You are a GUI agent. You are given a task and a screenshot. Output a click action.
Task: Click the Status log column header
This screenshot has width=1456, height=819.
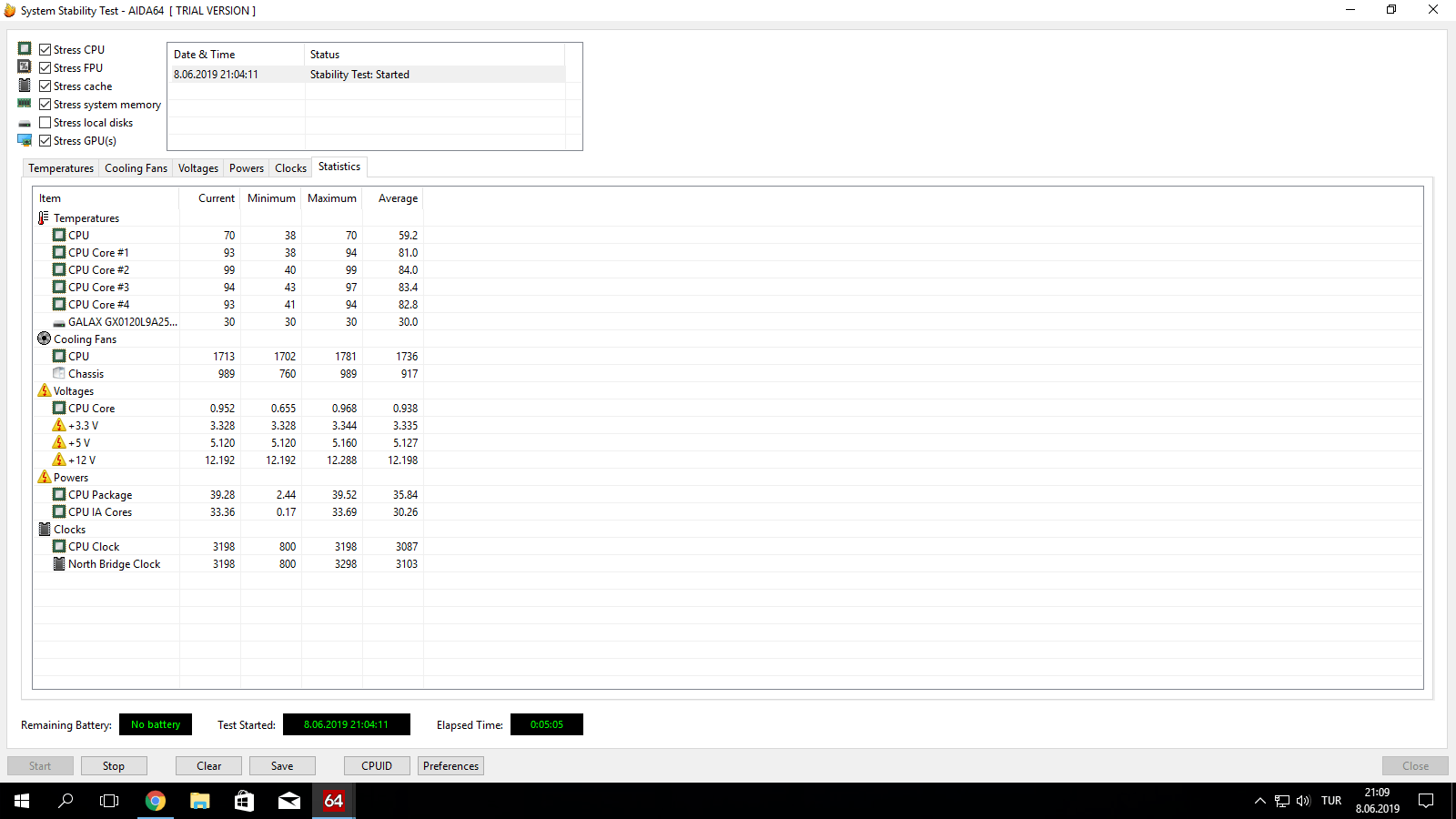coord(435,55)
